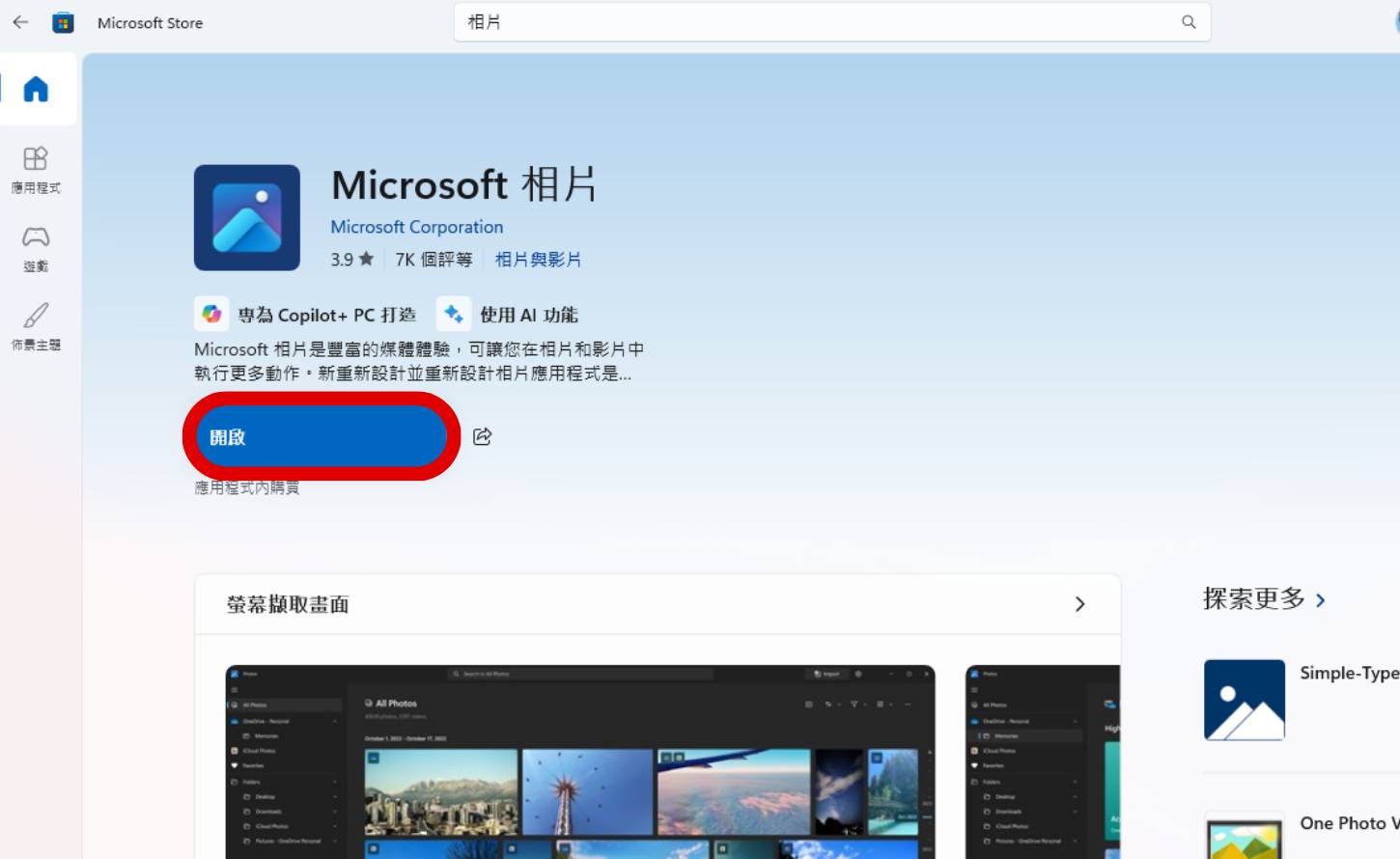Open the Microsoft Corporation publisher link

coord(417,227)
